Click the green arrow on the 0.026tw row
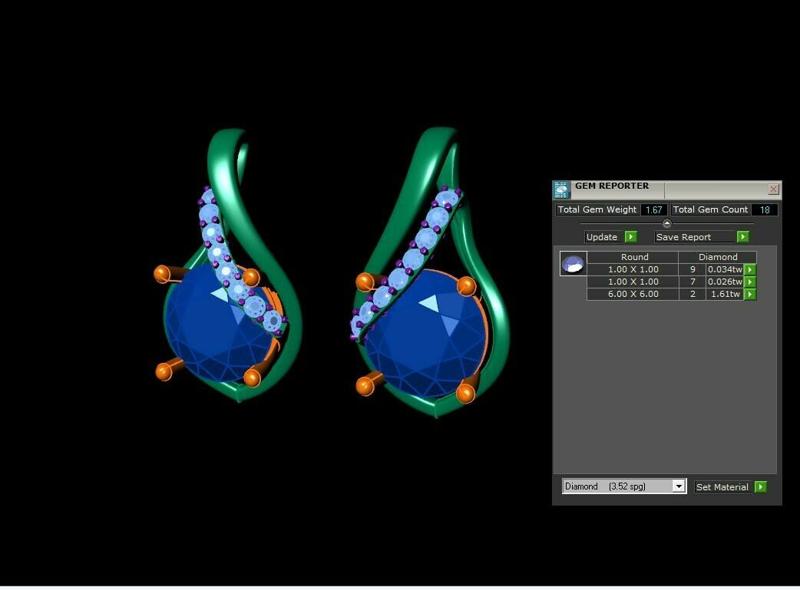The height and width of the screenshot is (590, 800). click(750, 282)
